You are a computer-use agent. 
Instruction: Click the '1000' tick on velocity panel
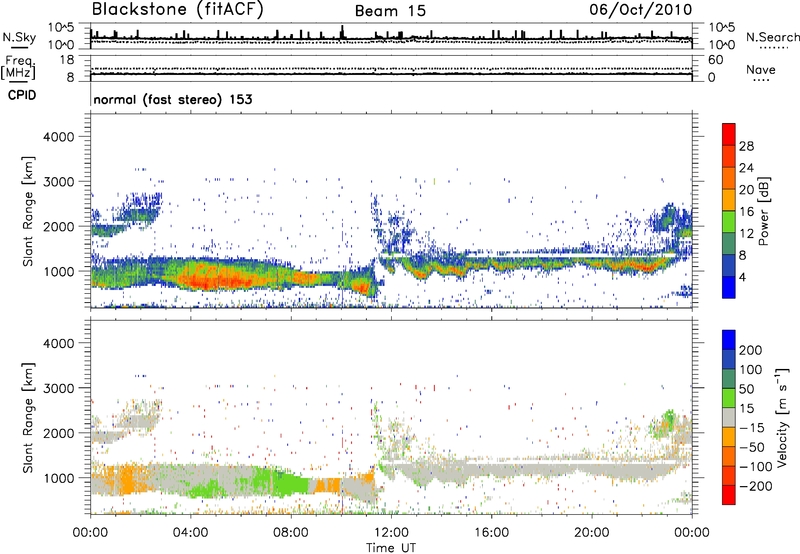(x=58, y=478)
